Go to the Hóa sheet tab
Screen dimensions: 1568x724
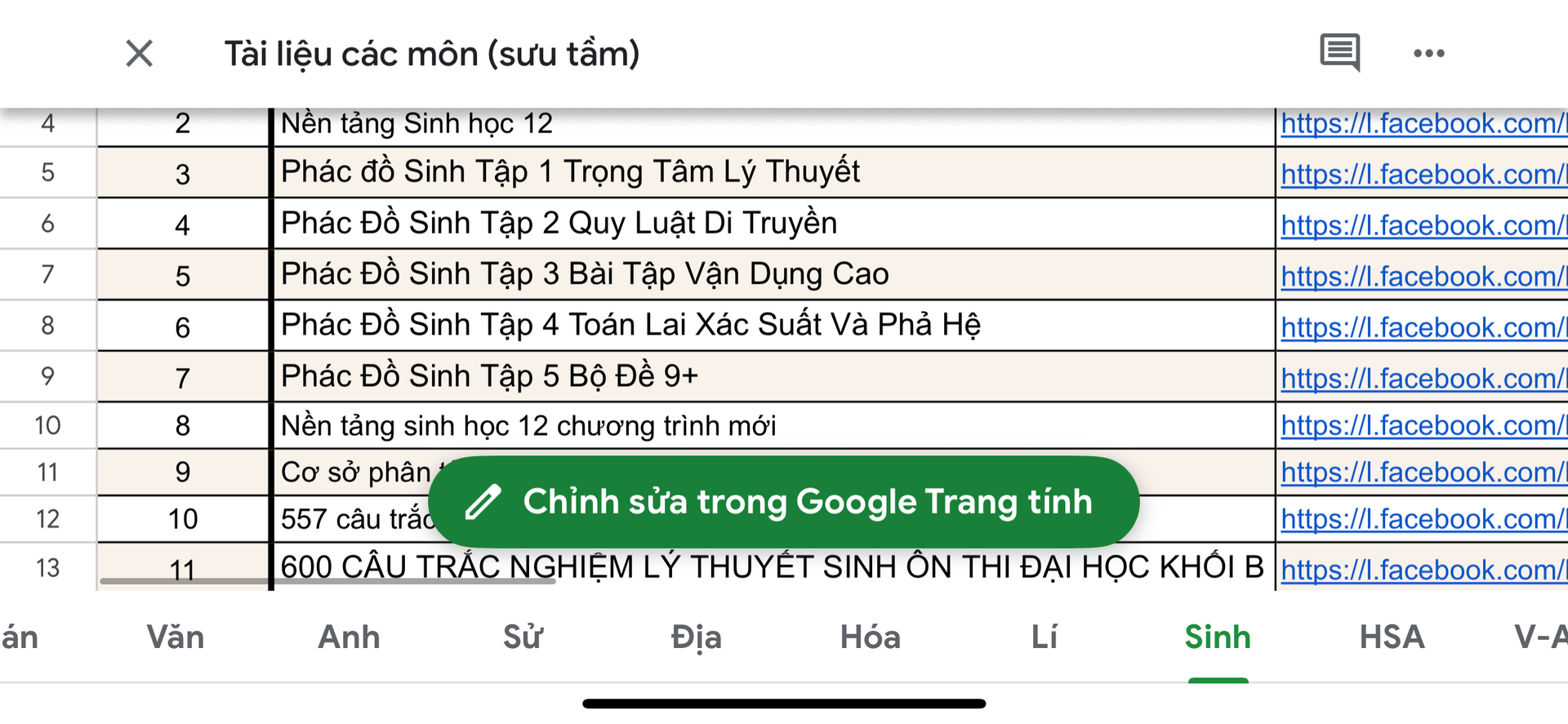pos(870,637)
